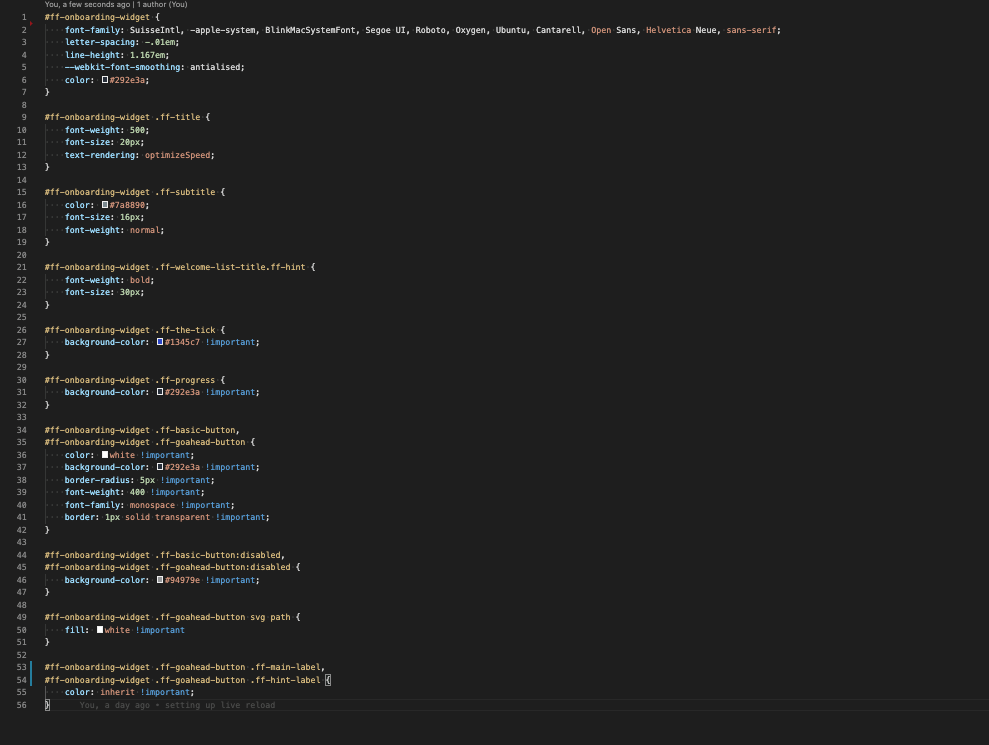Click the #292e3a swatch in .ff-progress rule
The image size is (989, 745).
coord(160,392)
